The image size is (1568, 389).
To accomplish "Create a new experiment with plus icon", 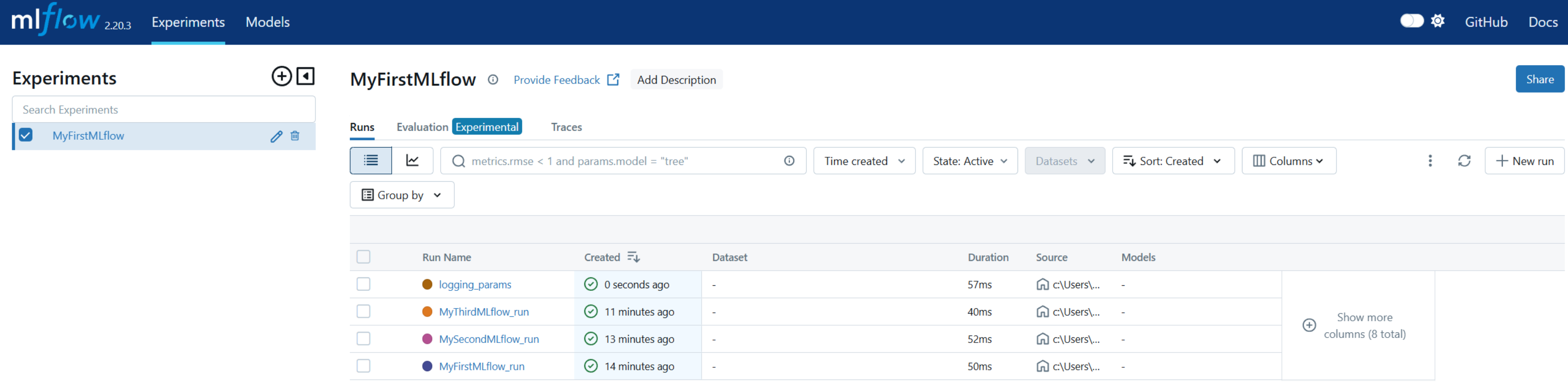I will point(281,76).
